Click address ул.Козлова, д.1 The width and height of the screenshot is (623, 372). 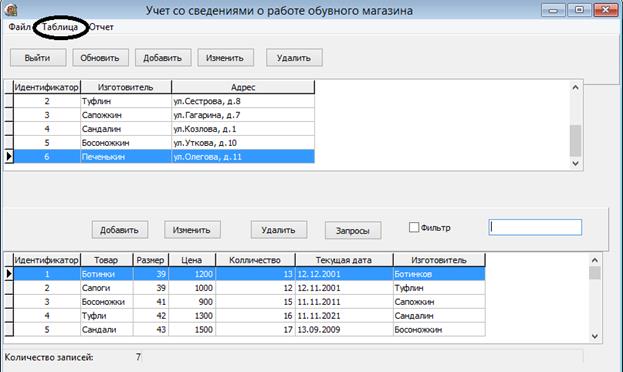(x=243, y=129)
